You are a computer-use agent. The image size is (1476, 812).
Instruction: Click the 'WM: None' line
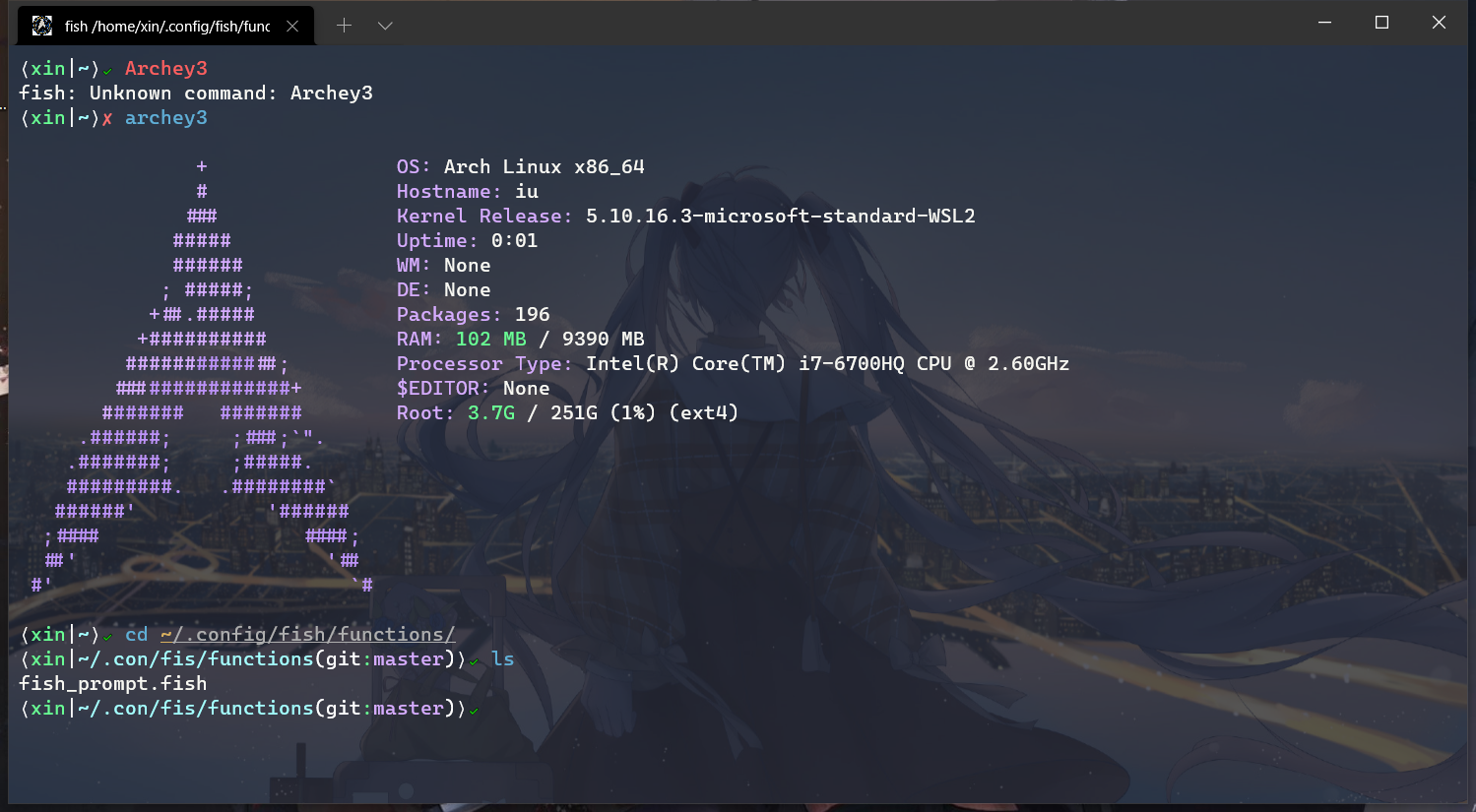443,265
